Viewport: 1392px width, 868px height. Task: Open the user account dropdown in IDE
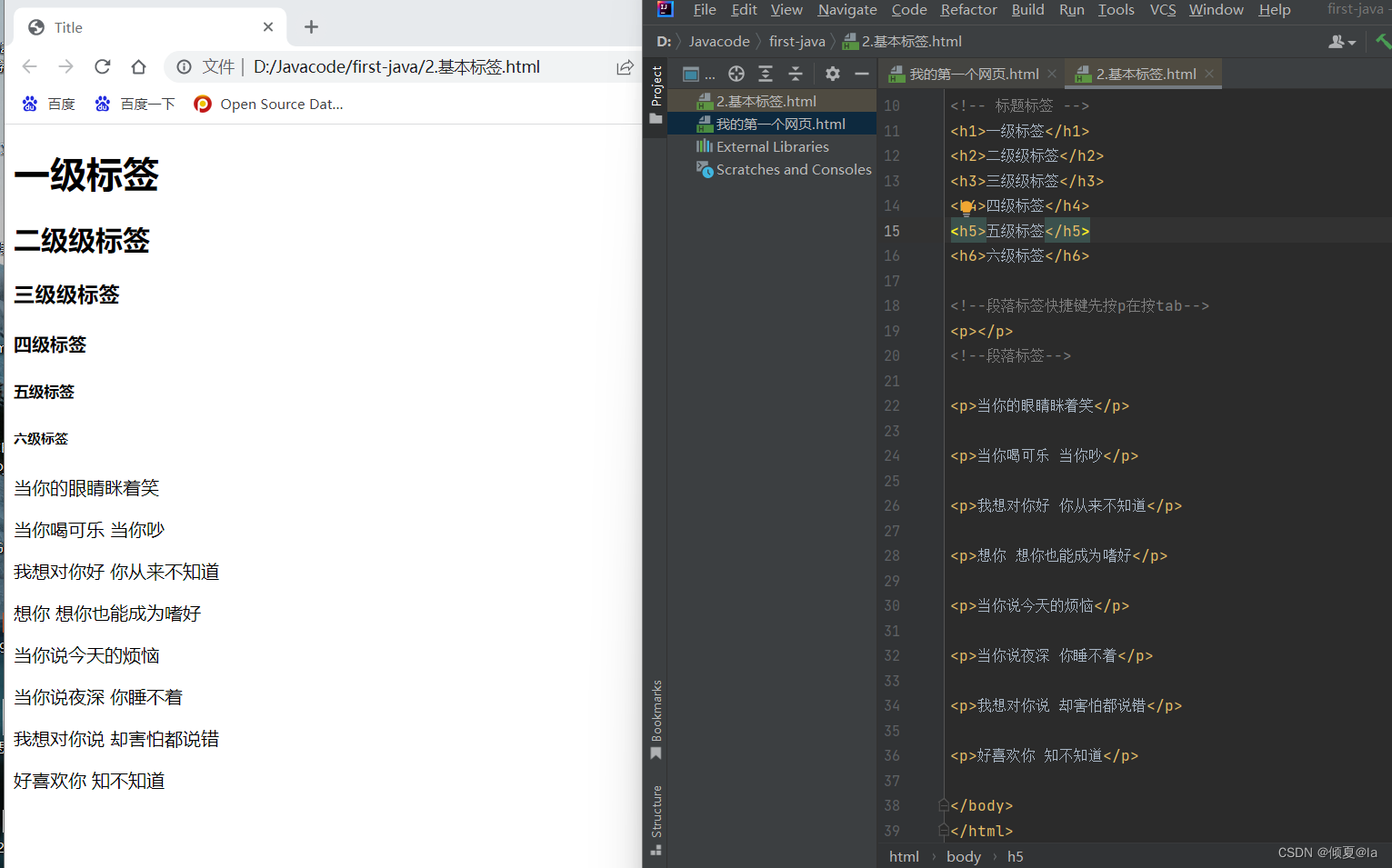[1342, 42]
